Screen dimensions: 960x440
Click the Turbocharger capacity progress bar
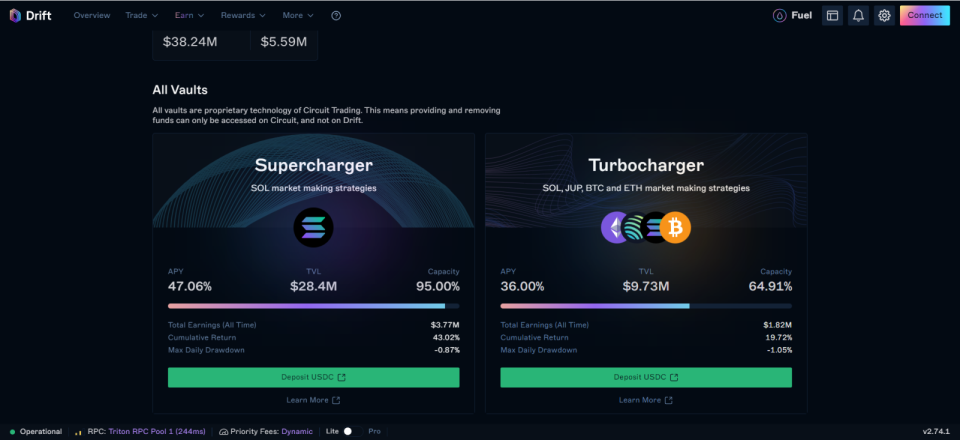(x=646, y=306)
